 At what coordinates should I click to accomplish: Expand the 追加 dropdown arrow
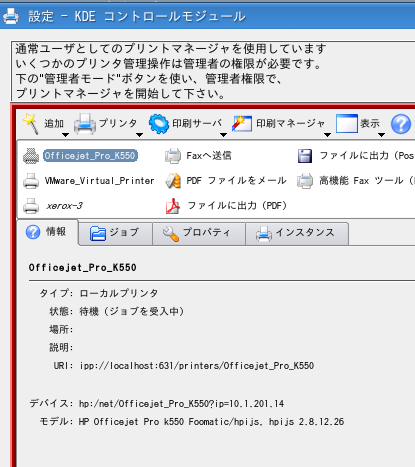coord(66,135)
